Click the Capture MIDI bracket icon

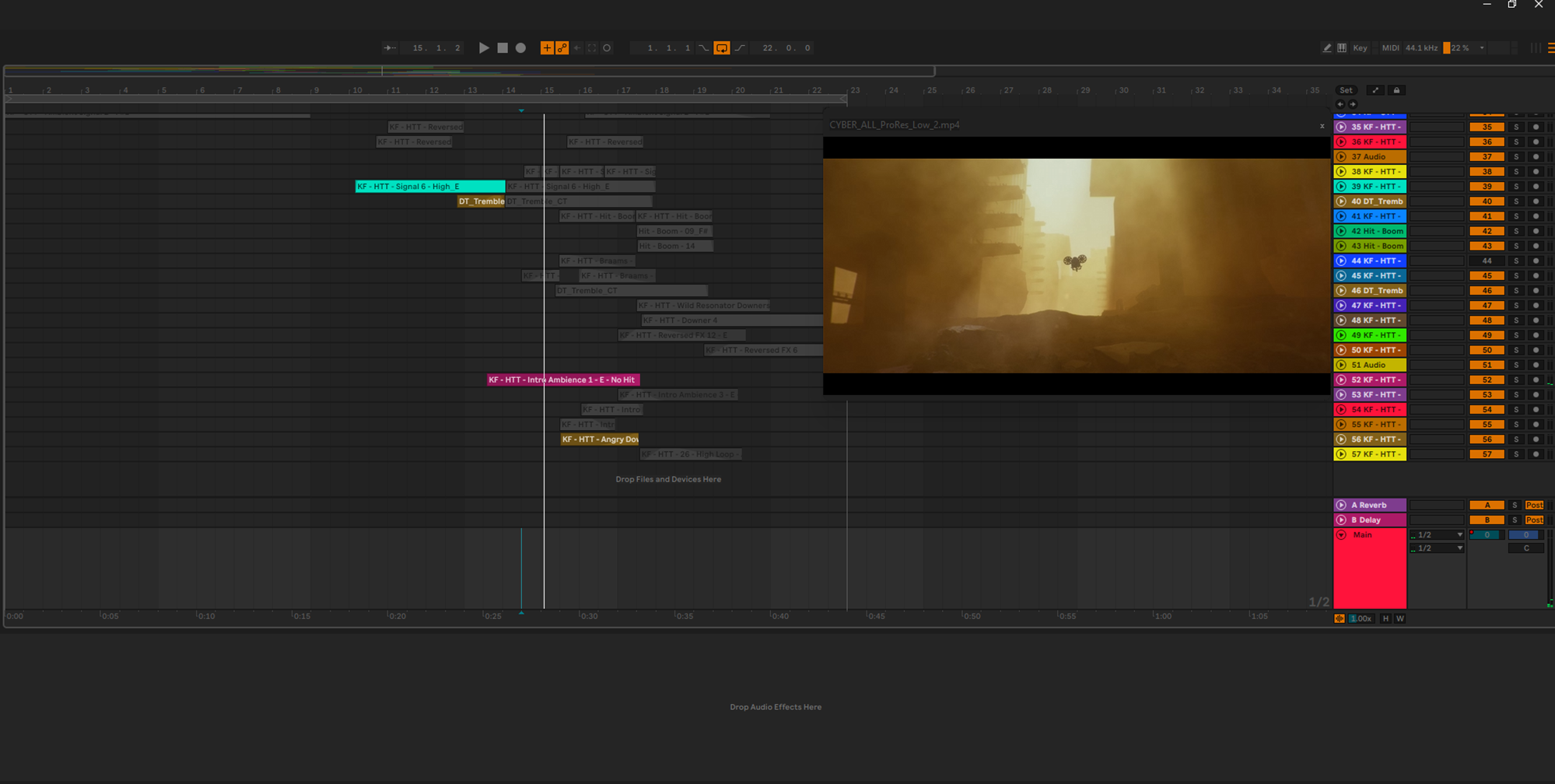592,48
